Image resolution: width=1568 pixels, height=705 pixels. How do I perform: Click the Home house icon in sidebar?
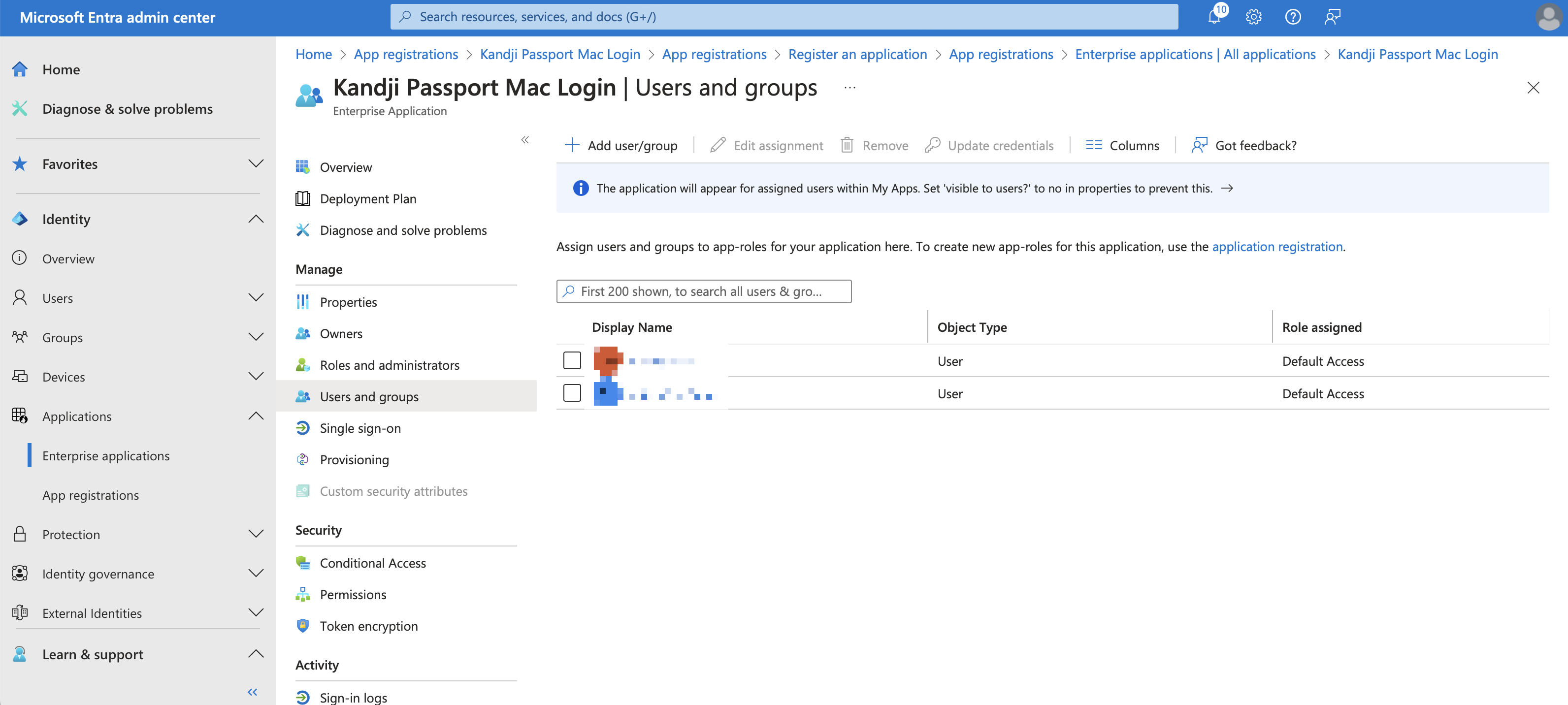point(20,69)
